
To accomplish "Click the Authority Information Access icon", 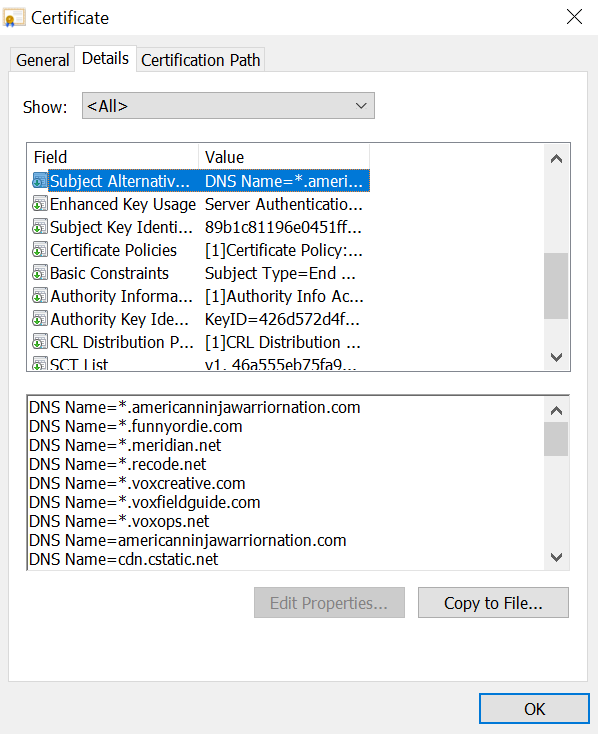I will pyautogui.click(x=40, y=296).
